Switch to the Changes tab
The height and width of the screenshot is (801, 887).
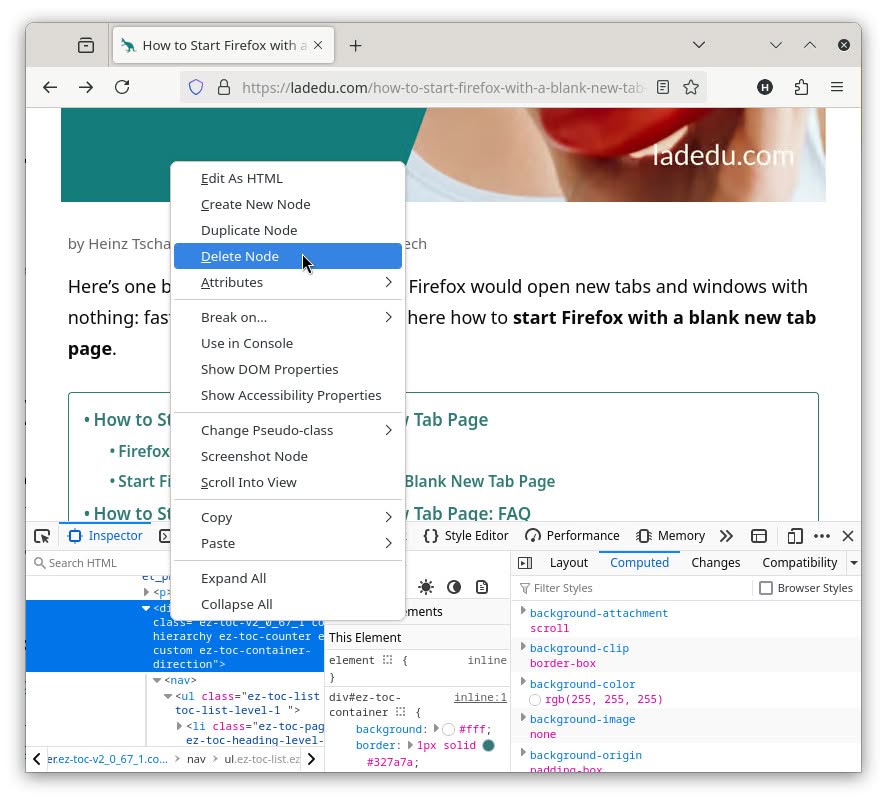tap(716, 563)
